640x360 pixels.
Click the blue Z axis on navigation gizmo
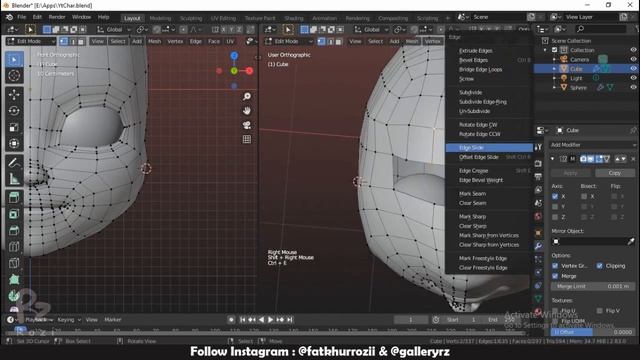234,56
